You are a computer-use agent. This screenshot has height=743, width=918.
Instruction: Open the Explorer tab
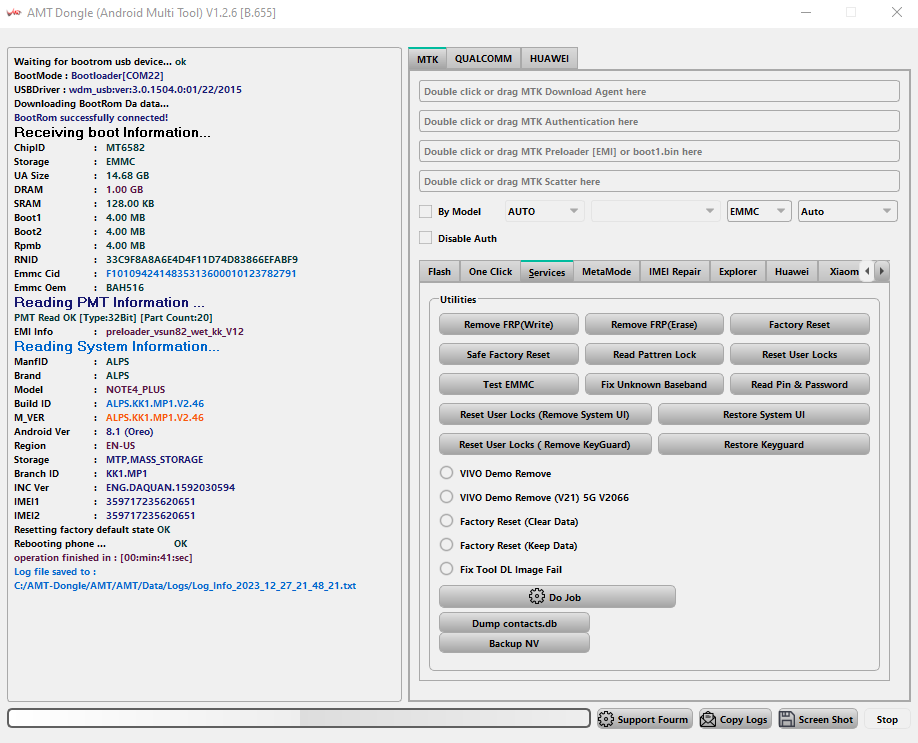point(738,272)
